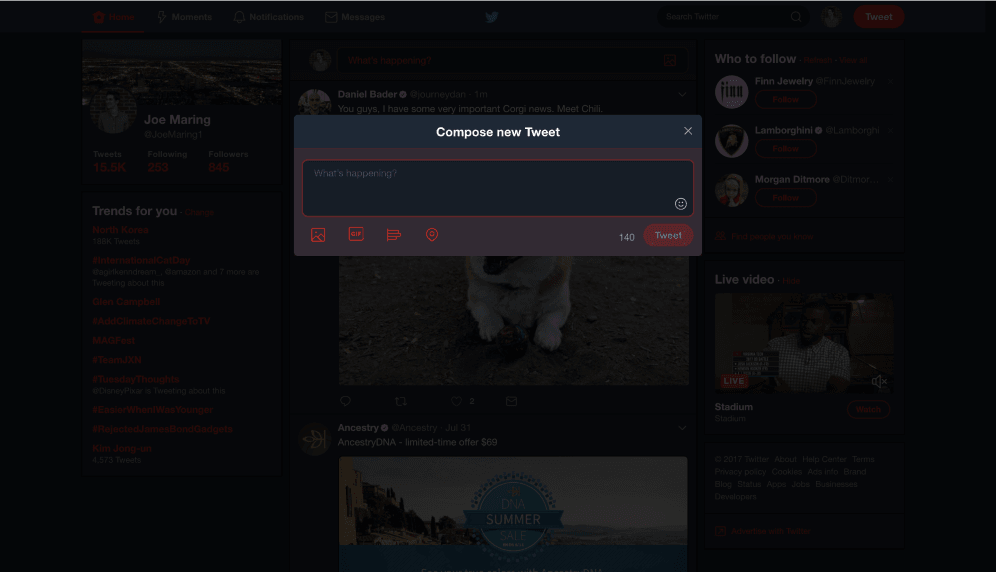This screenshot has width=996, height=572.
Task: Dismiss Lamborghini suggestion
Action: pos(890,130)
